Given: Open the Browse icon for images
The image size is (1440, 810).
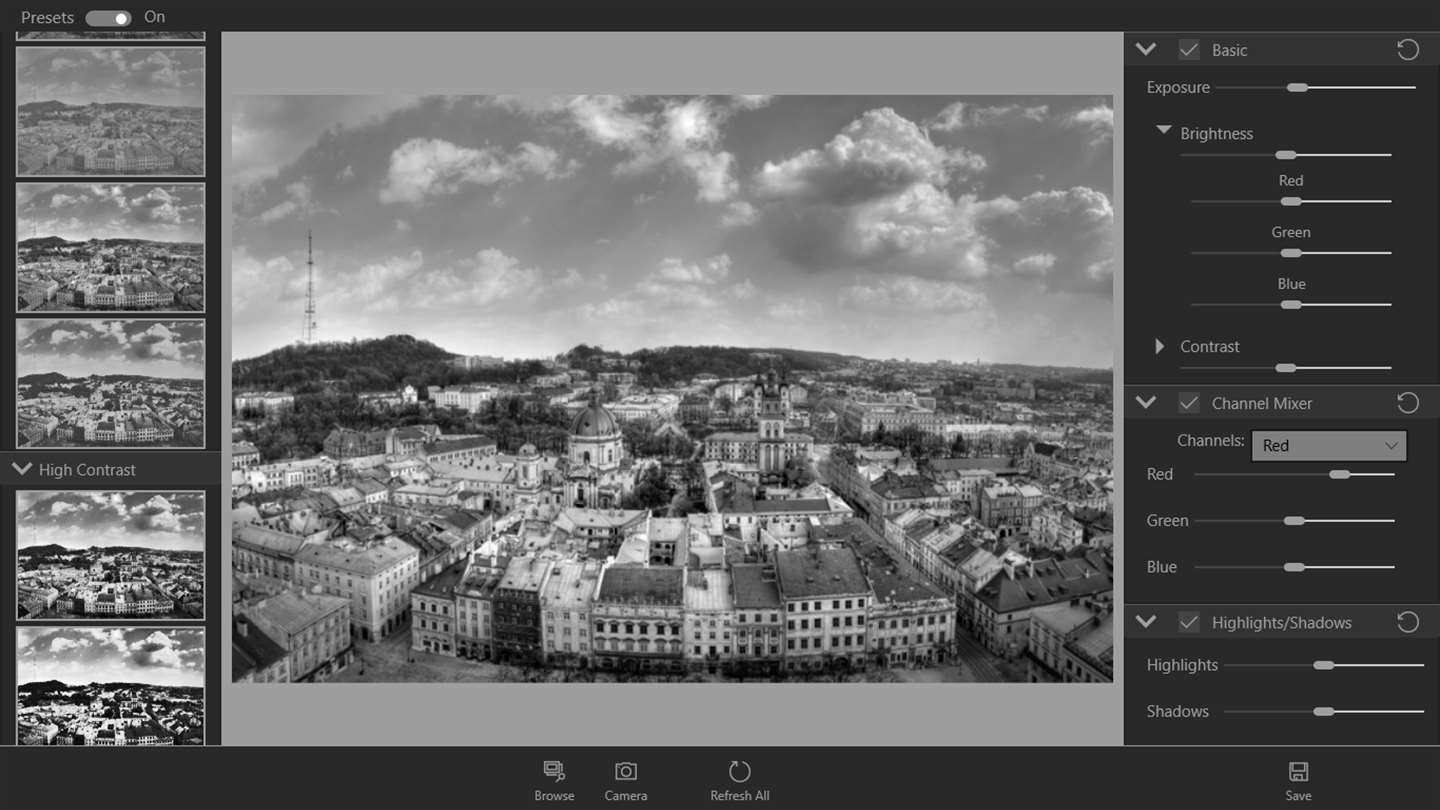Looking at the screenshot, I should 554,771.
